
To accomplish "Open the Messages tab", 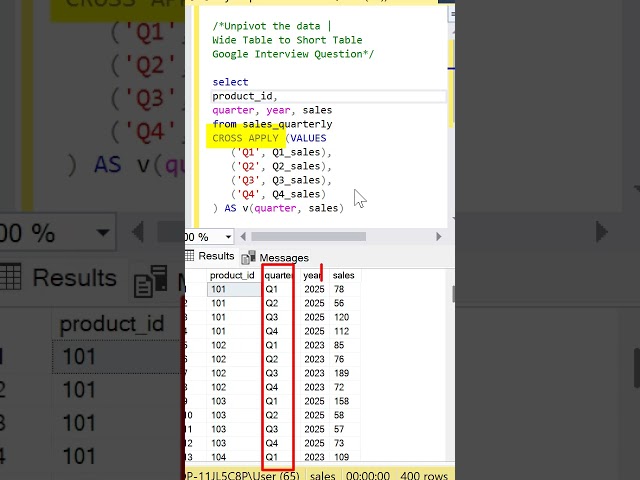I will (284, 258).
